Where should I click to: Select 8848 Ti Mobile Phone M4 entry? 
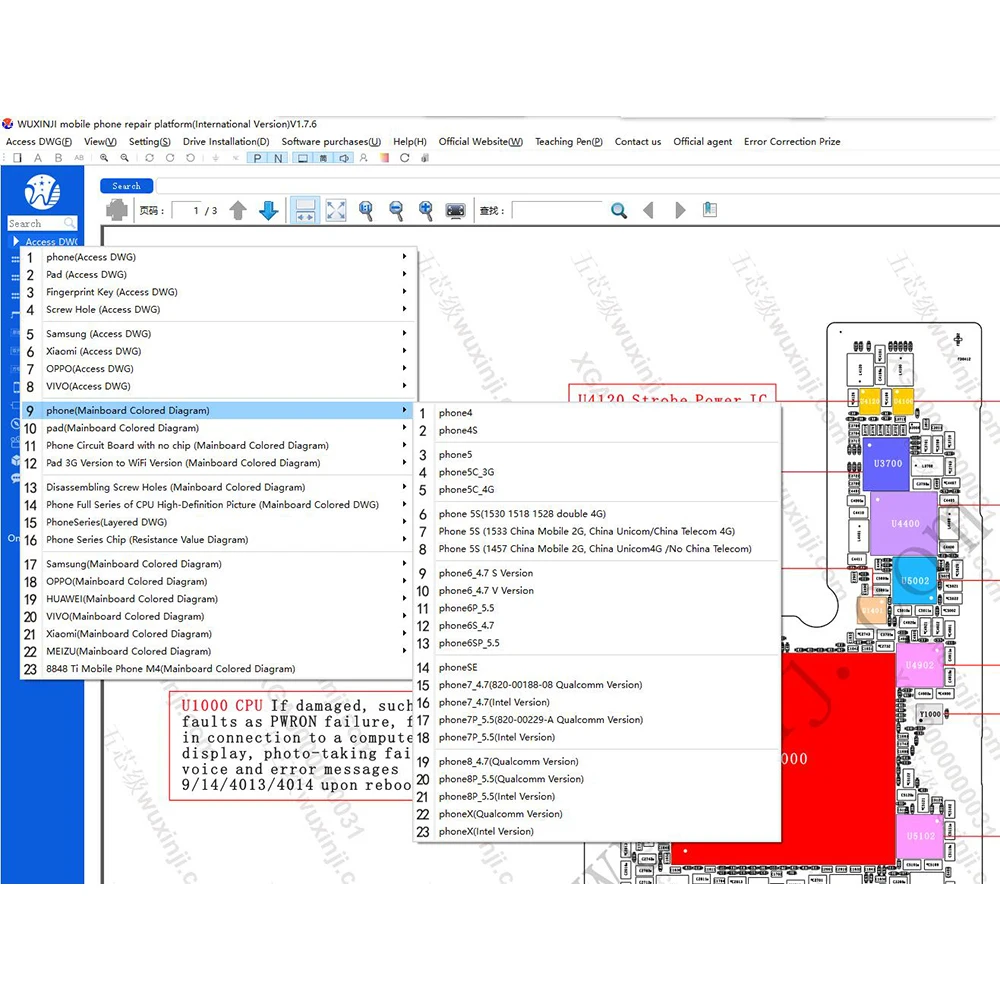[x=219, y=669]
